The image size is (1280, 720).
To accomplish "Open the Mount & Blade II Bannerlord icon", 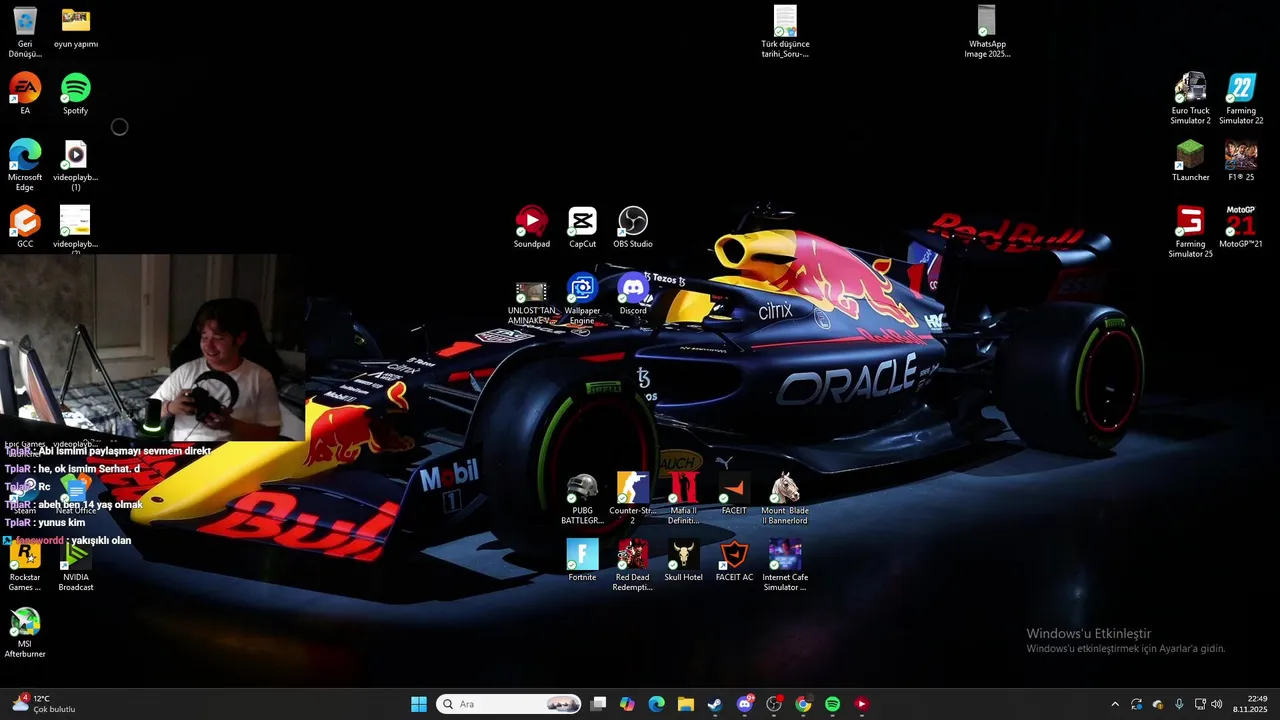I will pos(785,499).
